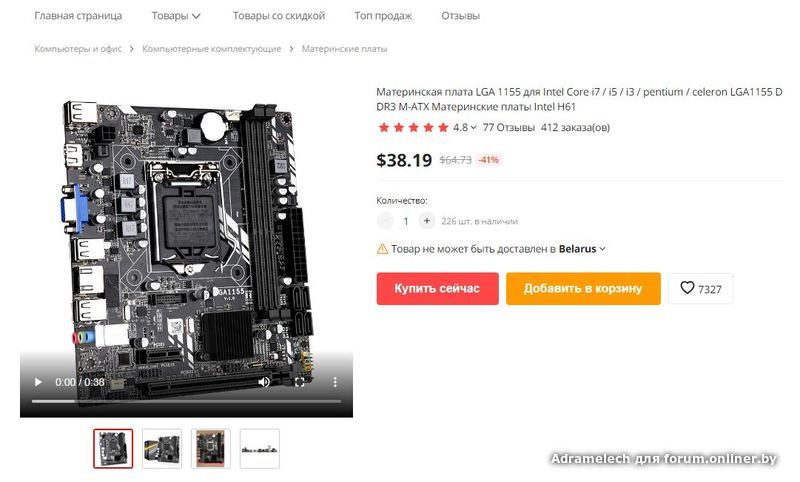This screenshot has height=482, width=800.
Task: Select the second motherboard thumbnail
Action: click(162, 449)
